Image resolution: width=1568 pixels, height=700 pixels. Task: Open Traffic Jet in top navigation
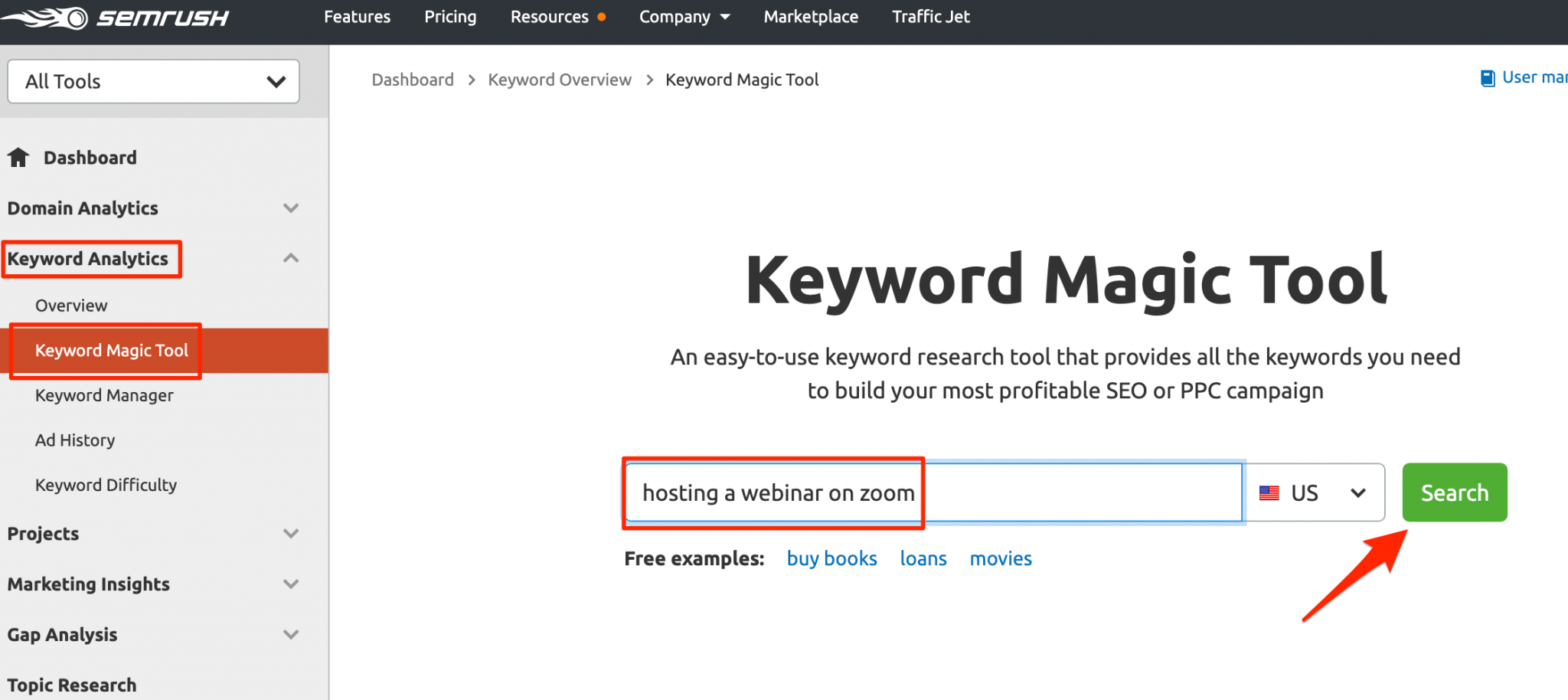point(931,17)
